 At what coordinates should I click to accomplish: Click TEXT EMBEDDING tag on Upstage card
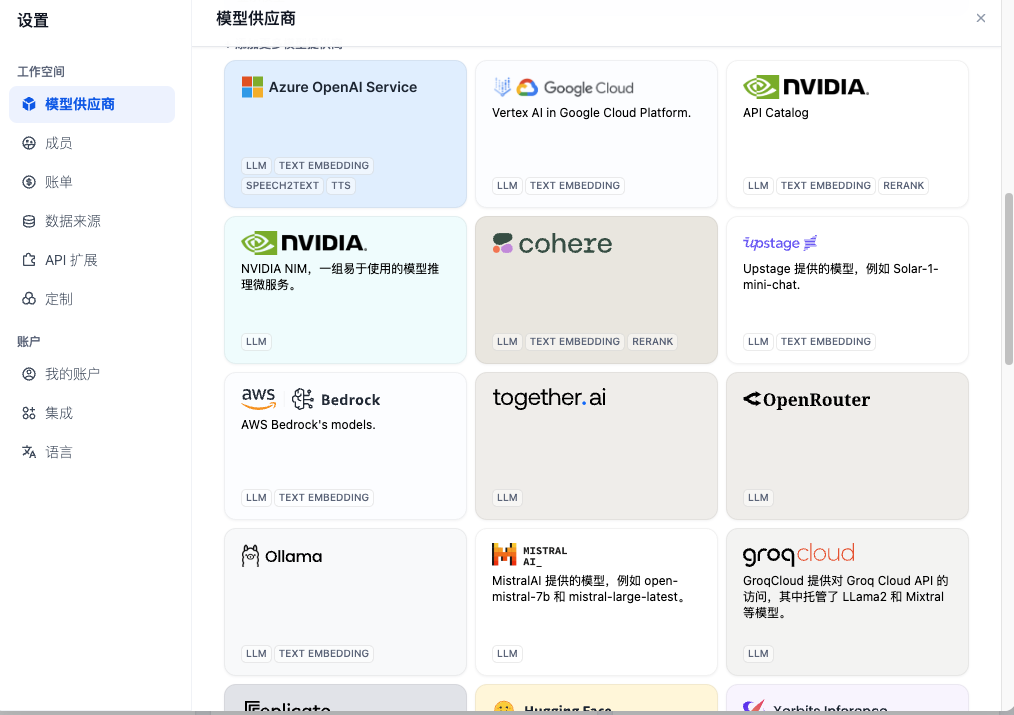(826, 341)
